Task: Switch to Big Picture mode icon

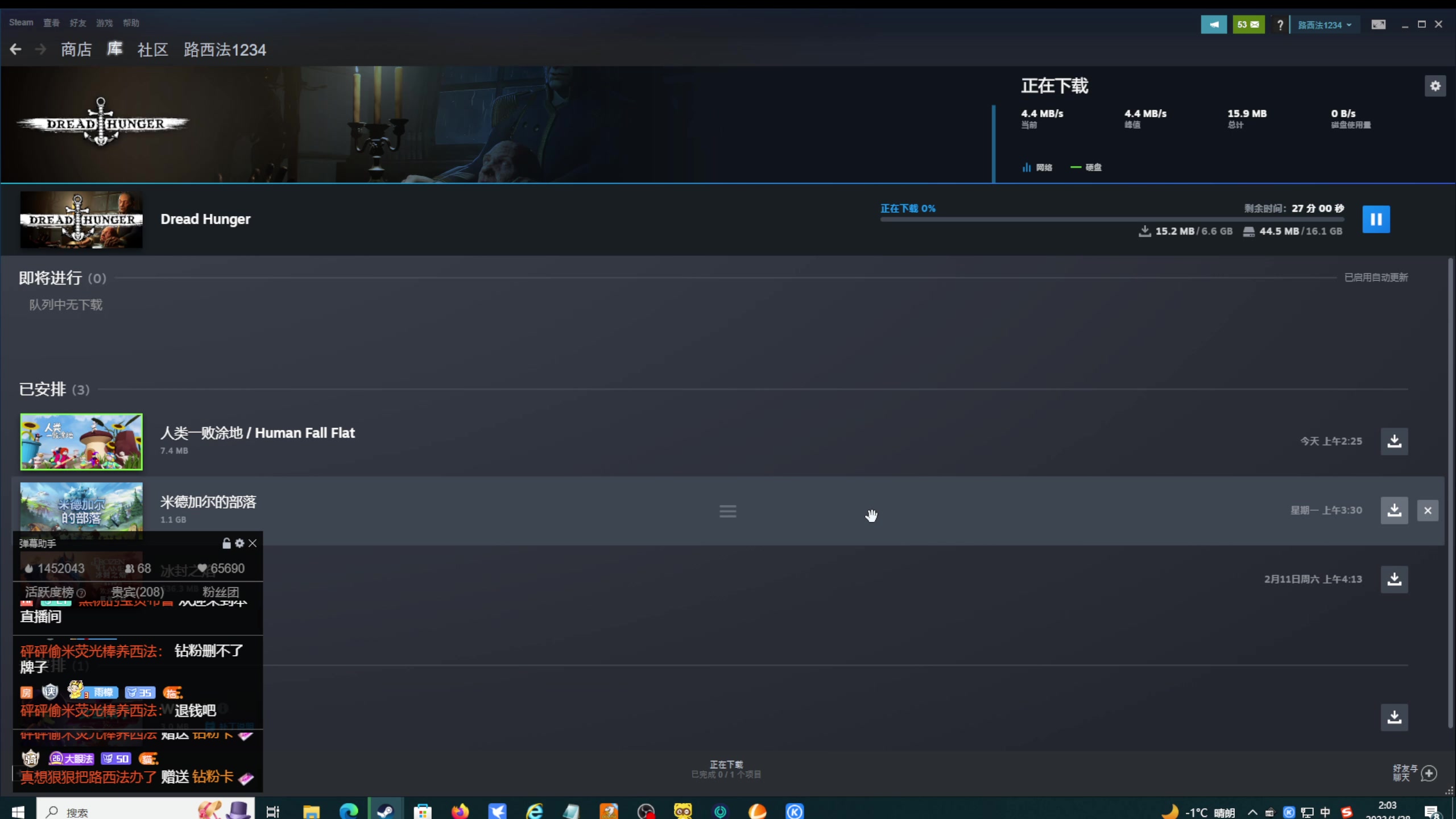Action: pyautogui.click(x=1378, y=24)
